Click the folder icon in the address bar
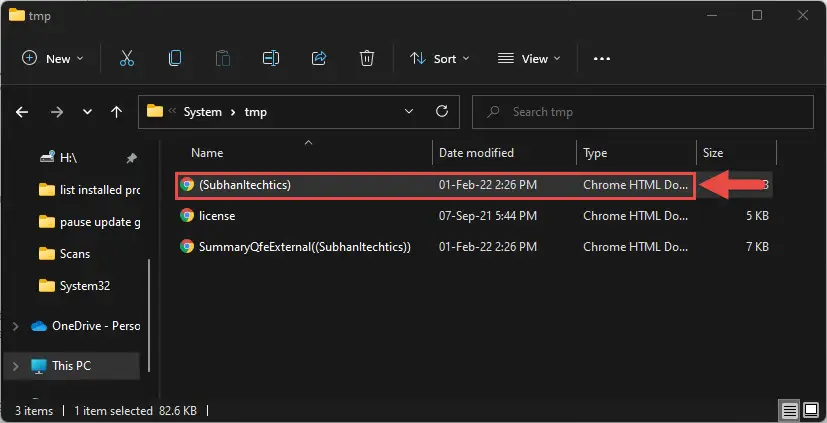Image resolution: width=827 pixels, height=423 pixels. tap(155, 111)
